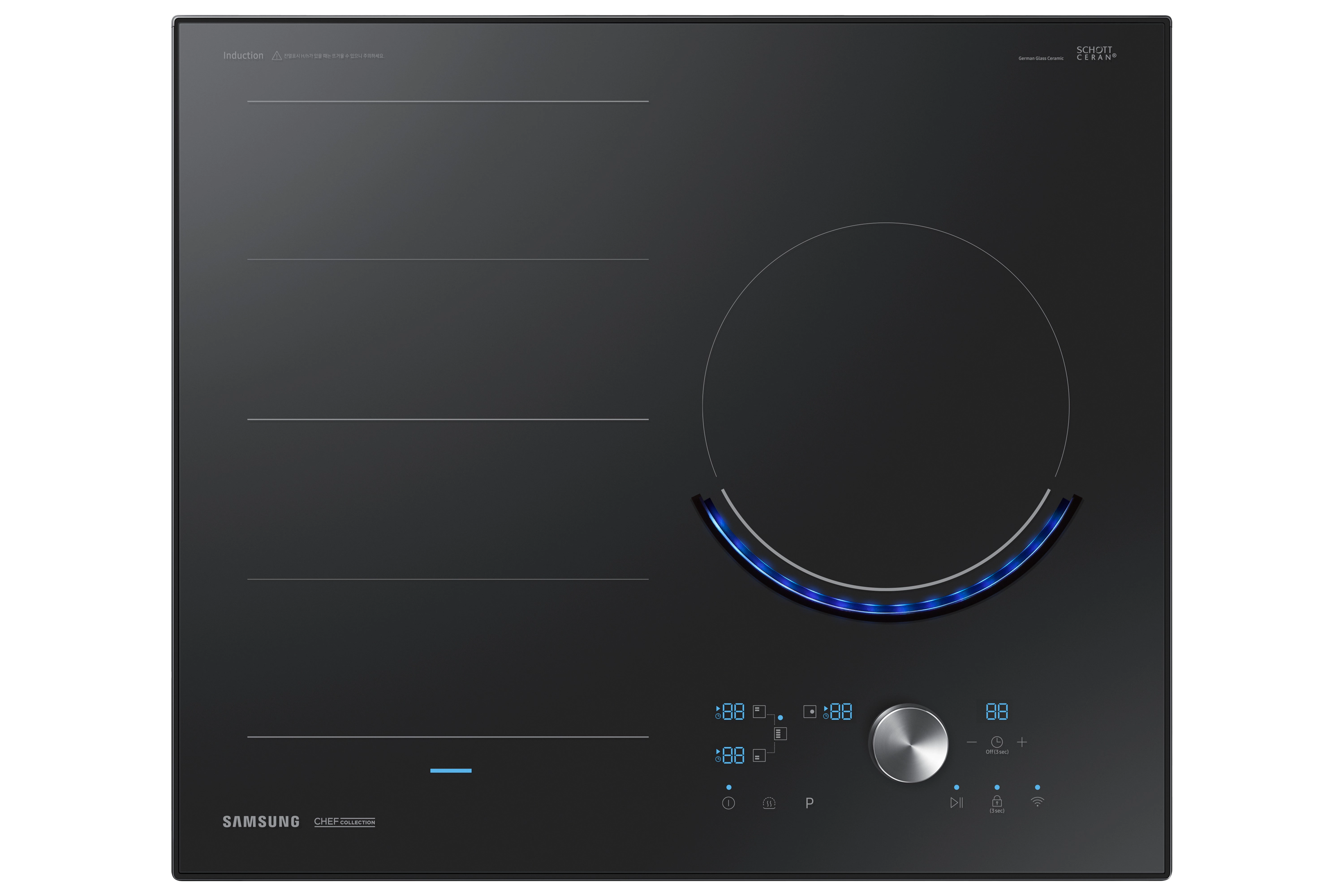The image size is (1344, 896).
Task: Select the front flex zone selector icon
Action: click(759, 755)
